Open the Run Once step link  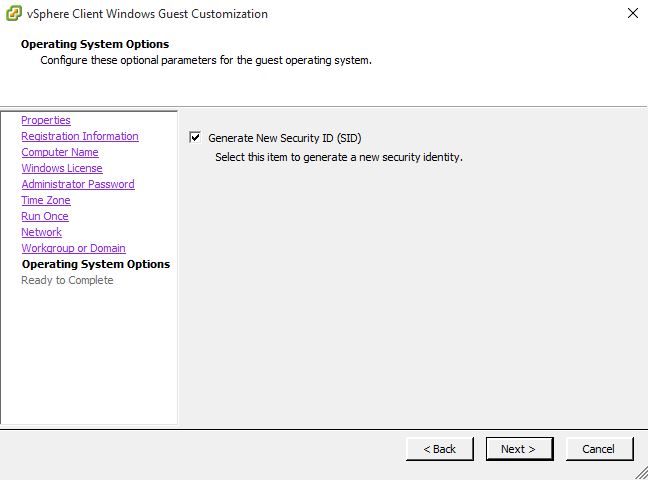[45, 216]
